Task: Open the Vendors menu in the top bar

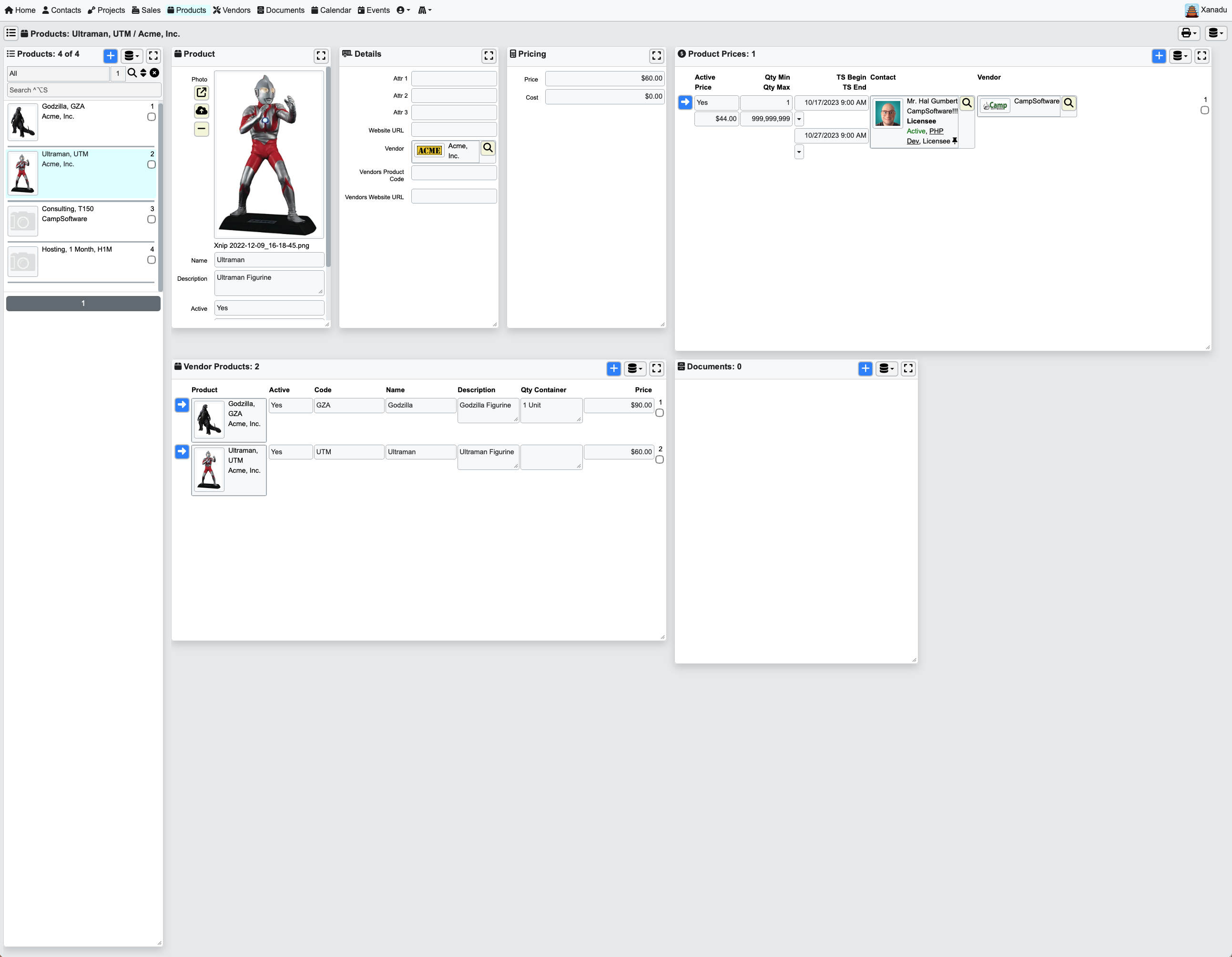Action: tap(232, 10)
